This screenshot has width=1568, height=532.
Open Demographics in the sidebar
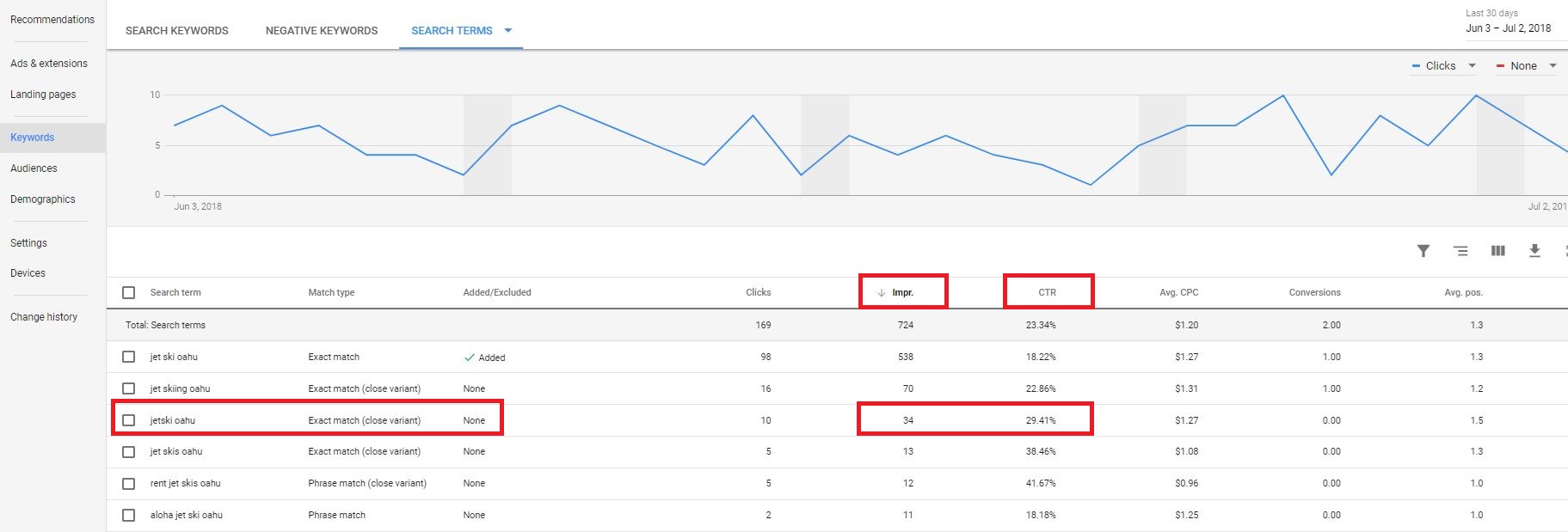[43, 199]
